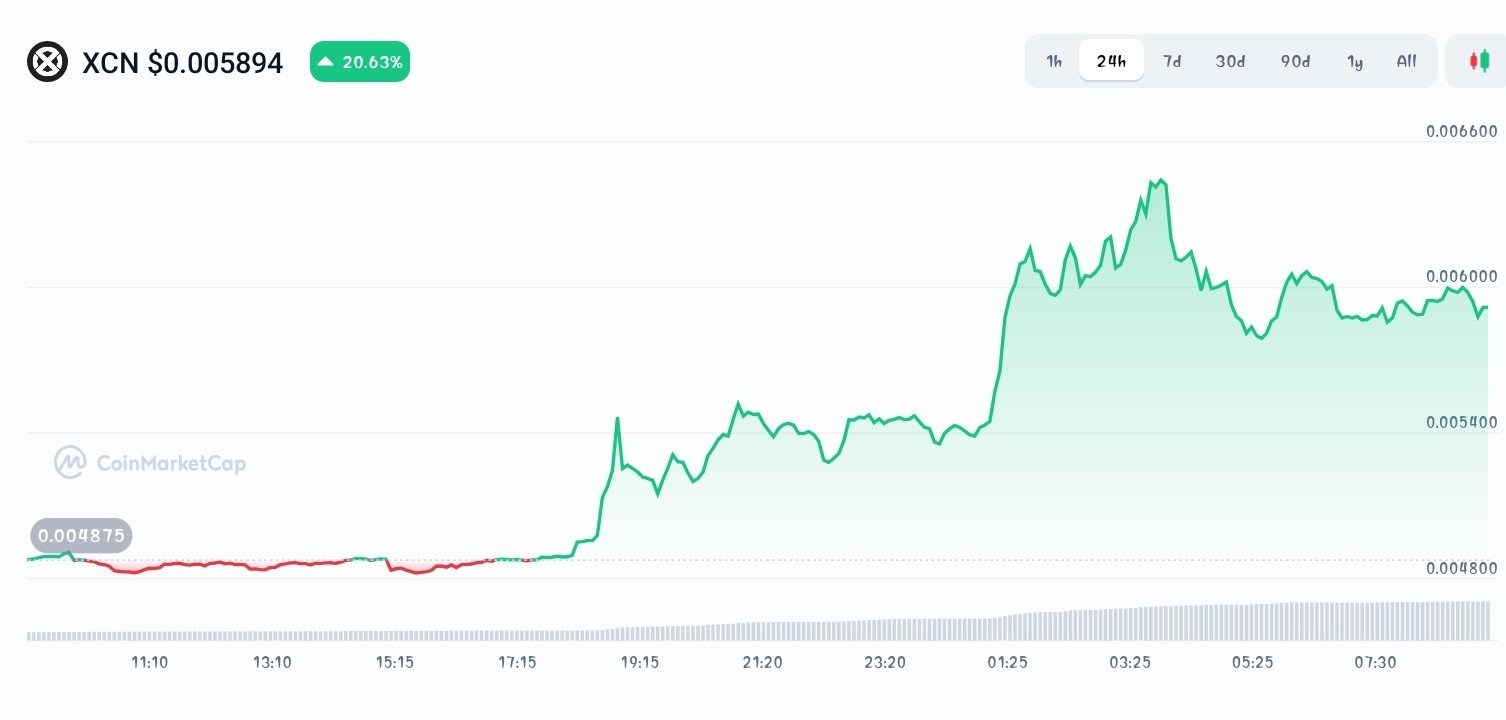Click the 0.004800 y-axis label
This screenshot has width=1506, height=720.
click(x=1462, y=568)
